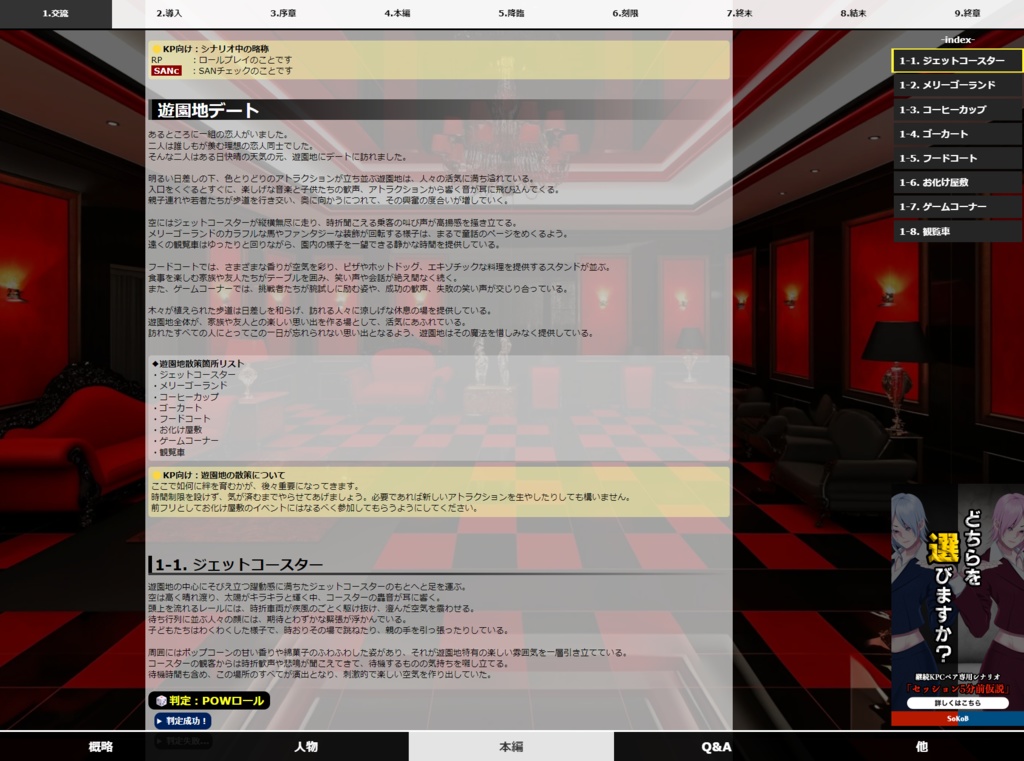Click 観覧車 in the stroll spot list
Viewport: 1024px width, 761px height.
click(x=172, y=452)
